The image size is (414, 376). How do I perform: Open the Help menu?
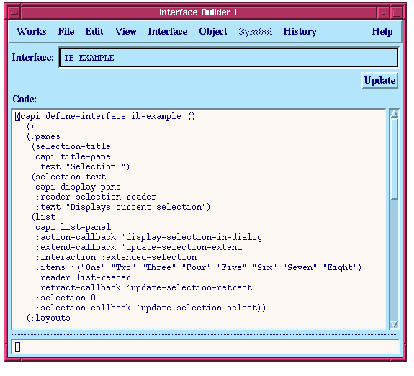click(x=382, y=31)
